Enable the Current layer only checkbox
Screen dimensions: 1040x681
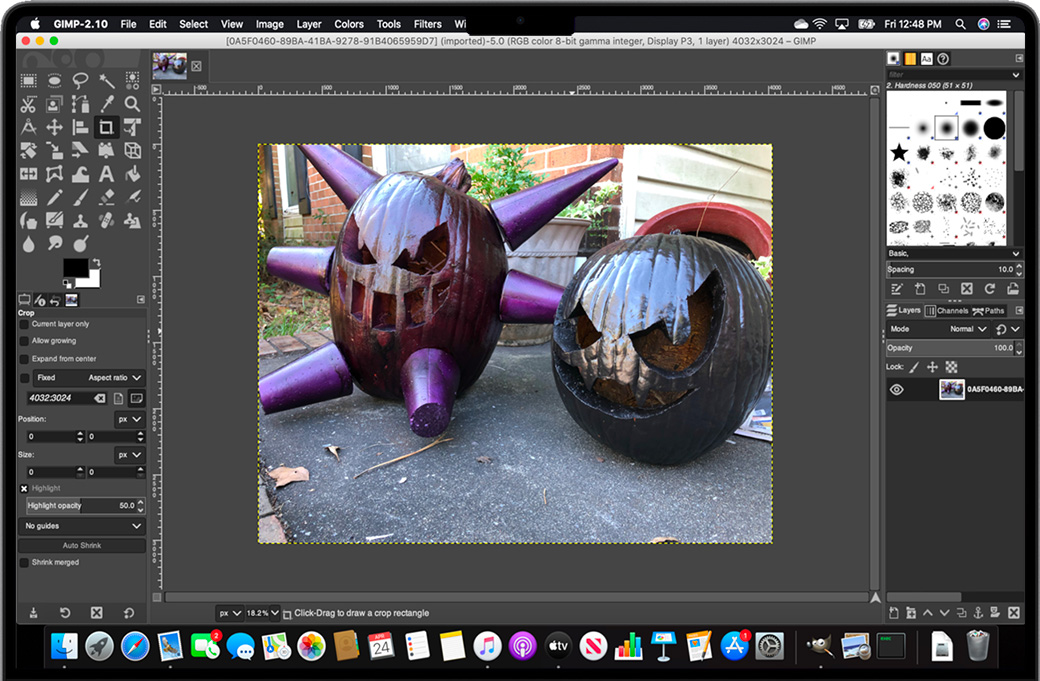click(24, 324)
